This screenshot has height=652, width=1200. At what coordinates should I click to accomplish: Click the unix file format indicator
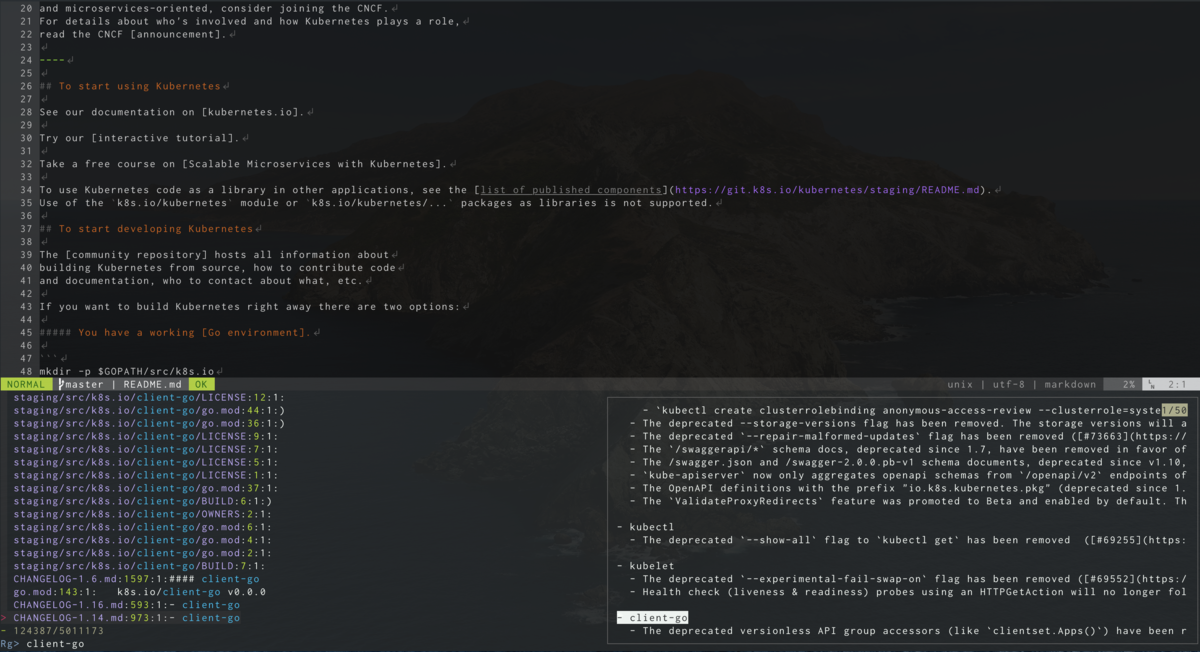point(961,384)
